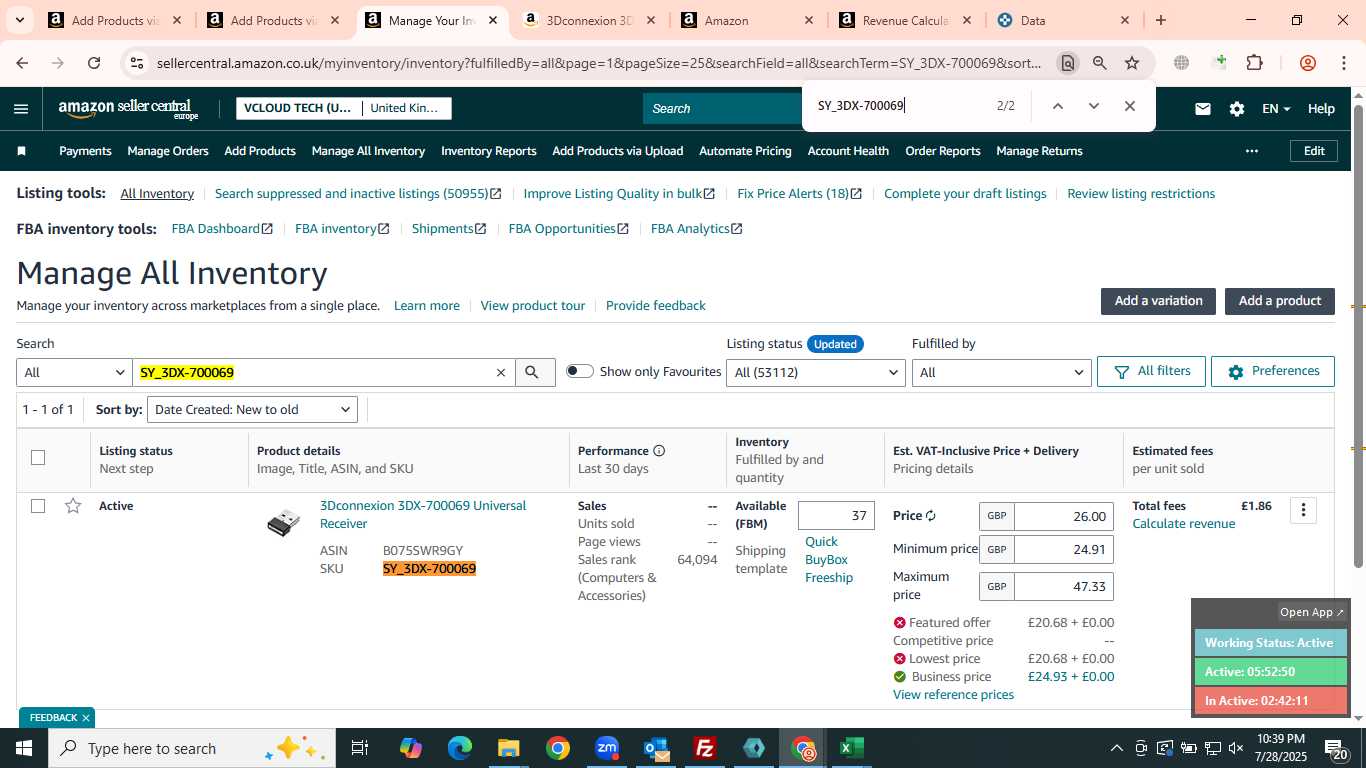Click the available quantity 37 field

pos(836,516)
